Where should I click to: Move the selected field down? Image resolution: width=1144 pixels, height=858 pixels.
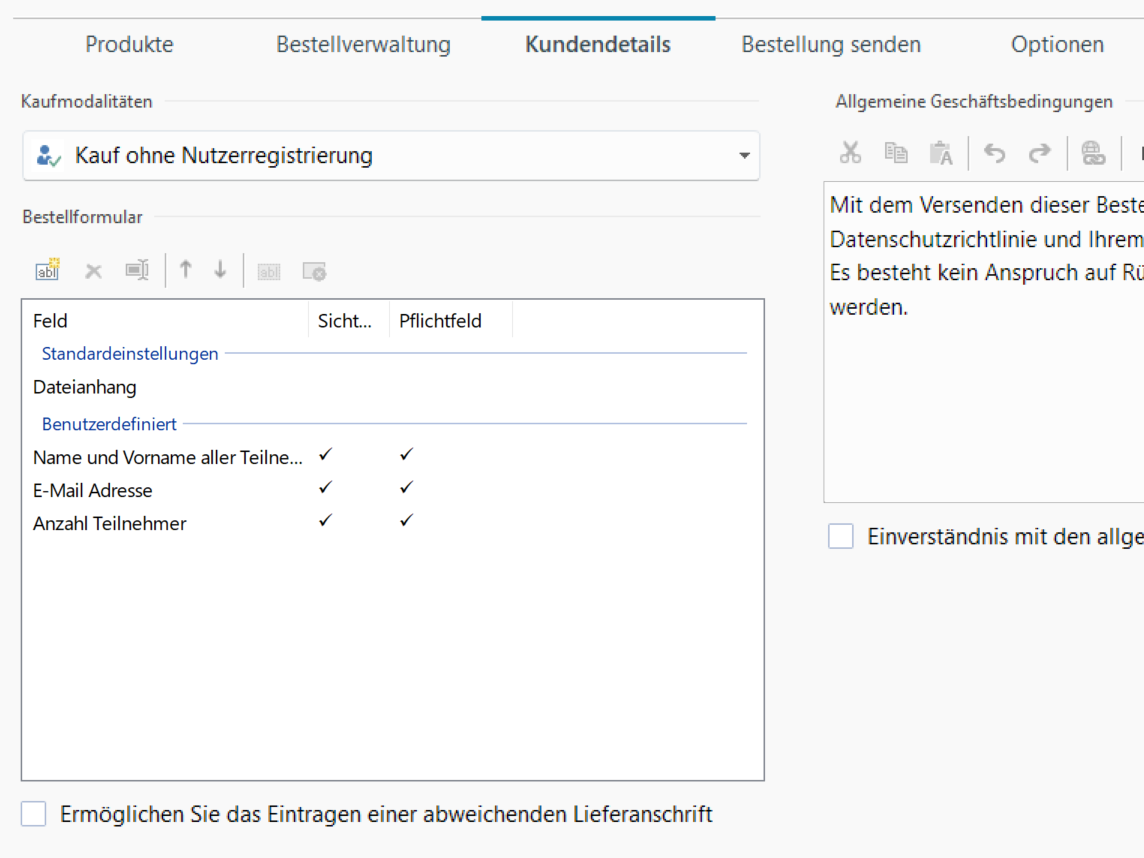coord(220,270)
